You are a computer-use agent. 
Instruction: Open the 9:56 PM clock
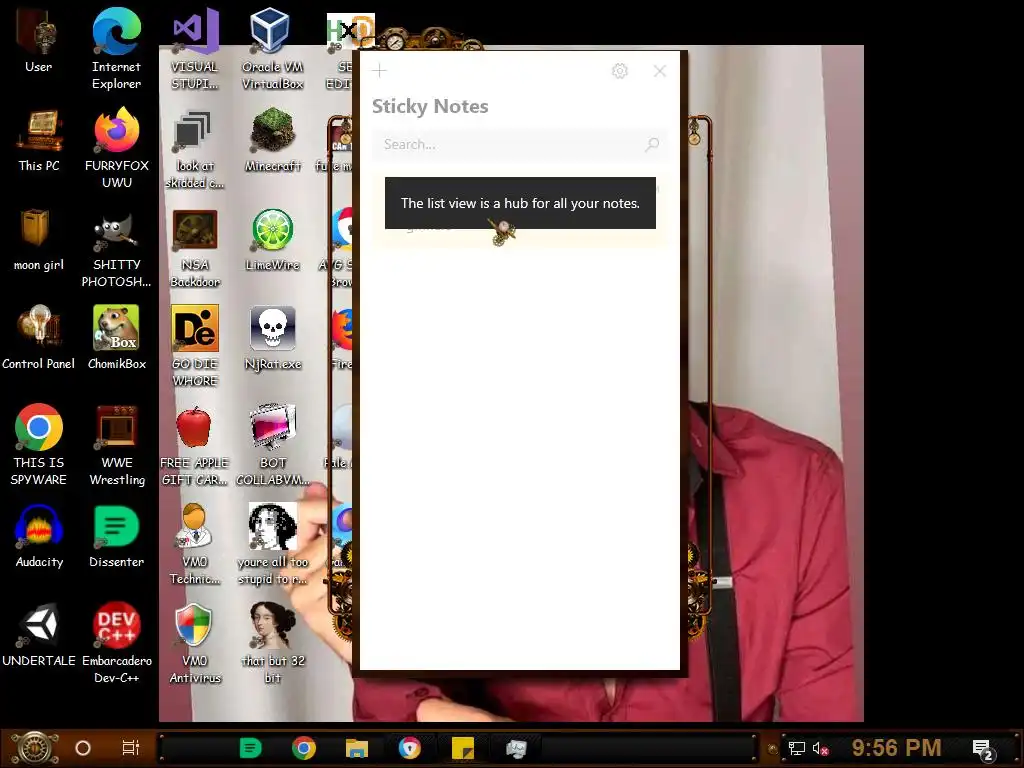tap(896, 747)
